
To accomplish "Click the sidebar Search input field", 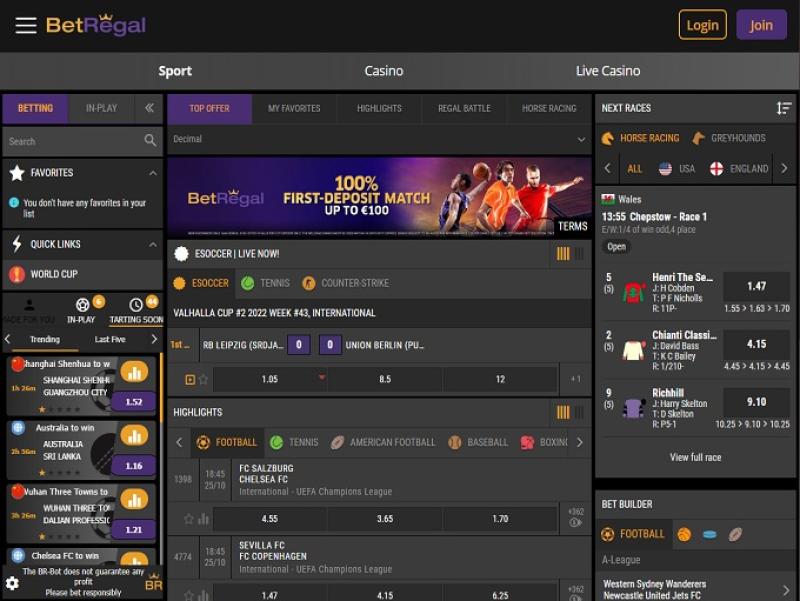I will click(x=70, y=141).
